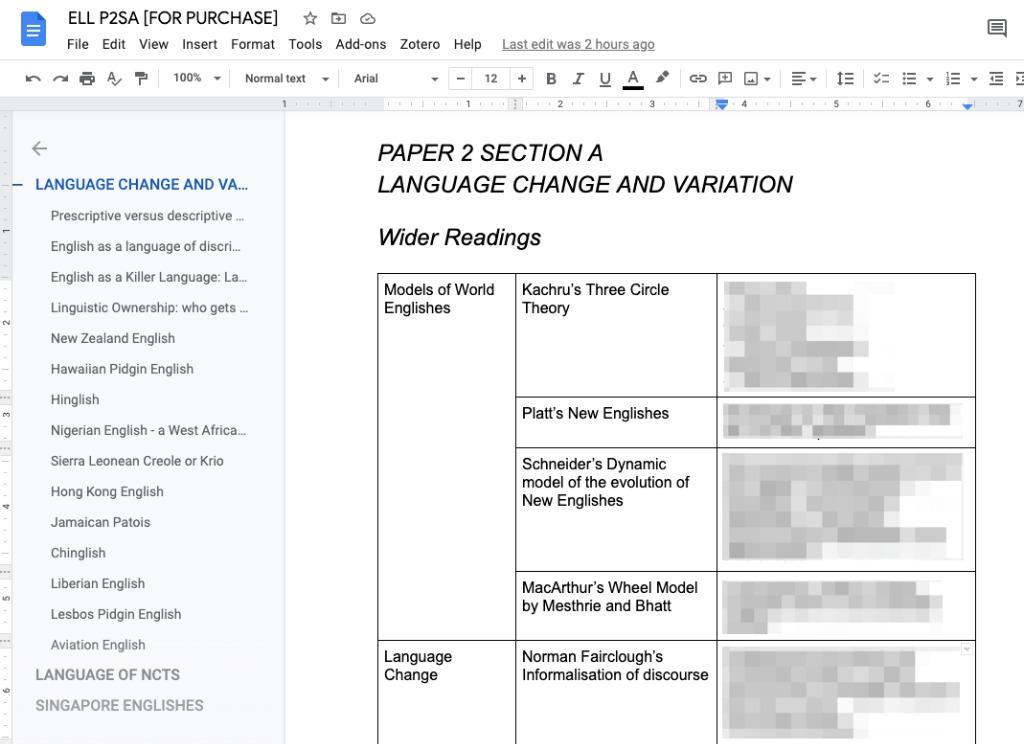
Task: Click the Paint format tool
Action: (141, 78)
